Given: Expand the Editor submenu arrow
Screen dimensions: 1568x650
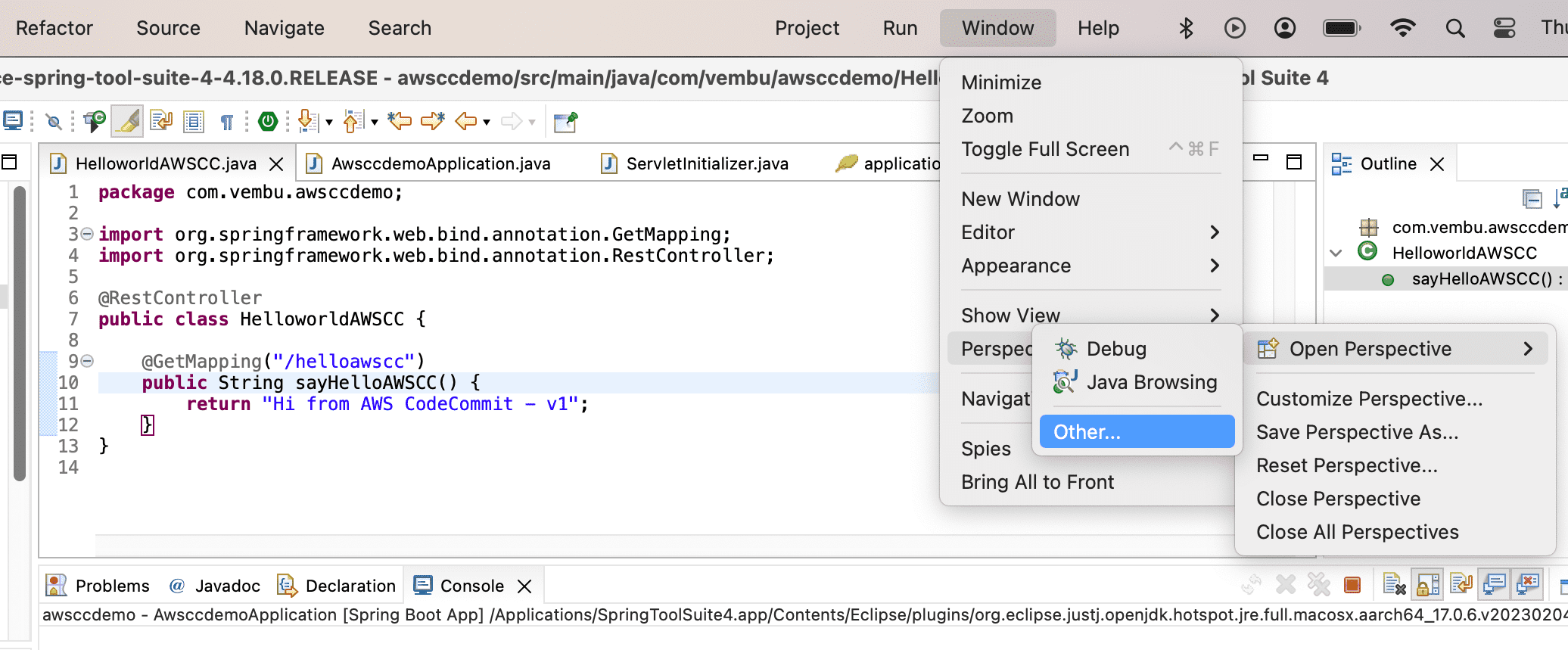Looking at the screenshot, I should click(x=1215, y=232).
